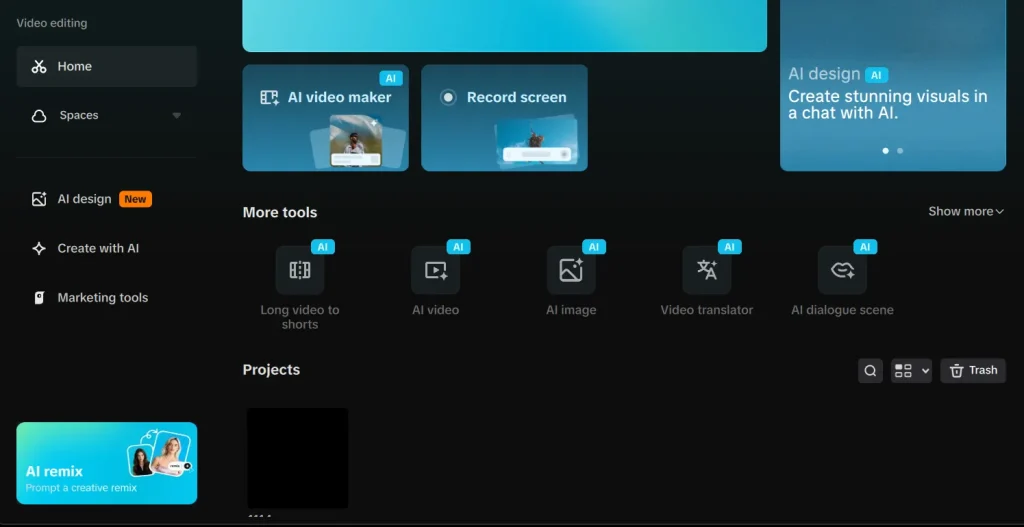Click the Video translator tool icon
This screenshot has height=527, width=1024.
pos(707,270)
